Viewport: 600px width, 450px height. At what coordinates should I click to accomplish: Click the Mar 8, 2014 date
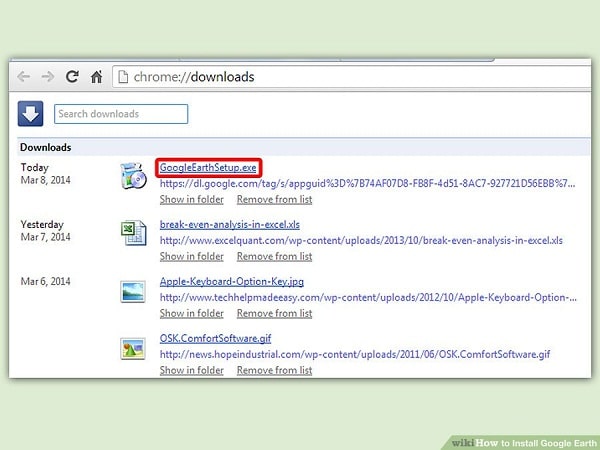pyautogui.click(x=46, y=180)
